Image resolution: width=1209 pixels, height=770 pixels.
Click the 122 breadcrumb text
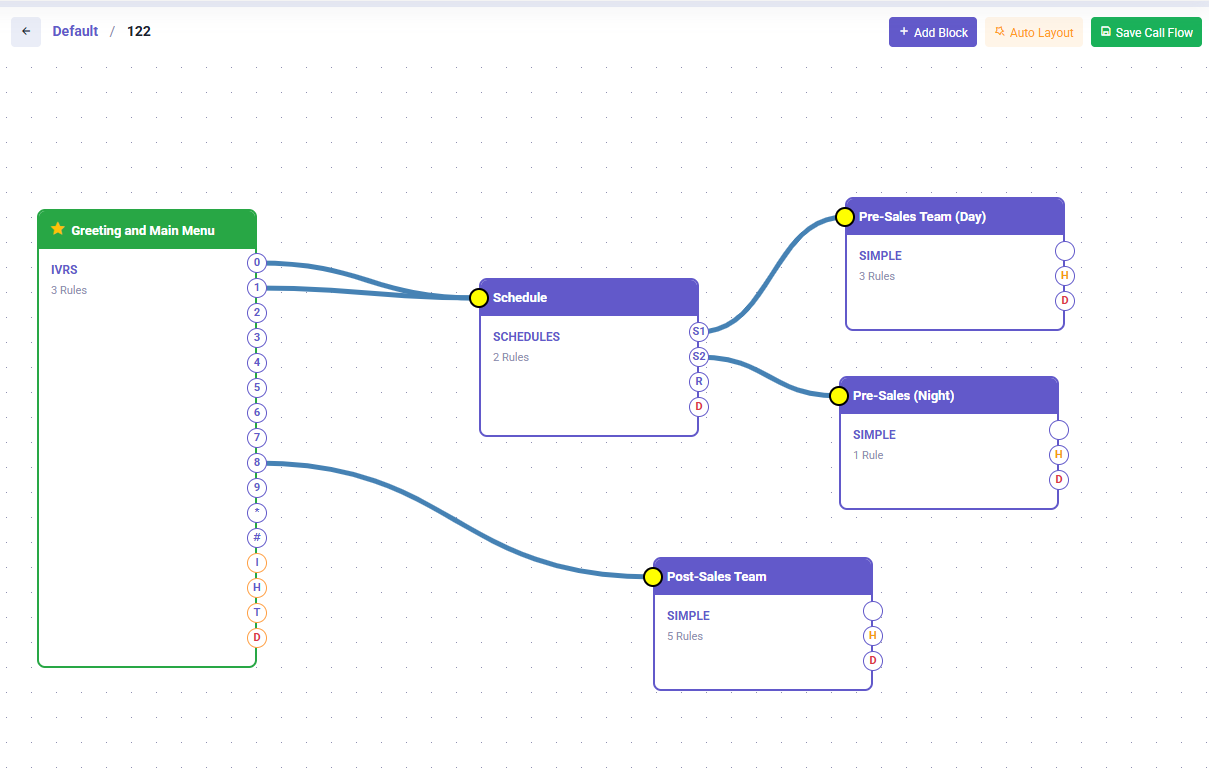tap(139, 31)
